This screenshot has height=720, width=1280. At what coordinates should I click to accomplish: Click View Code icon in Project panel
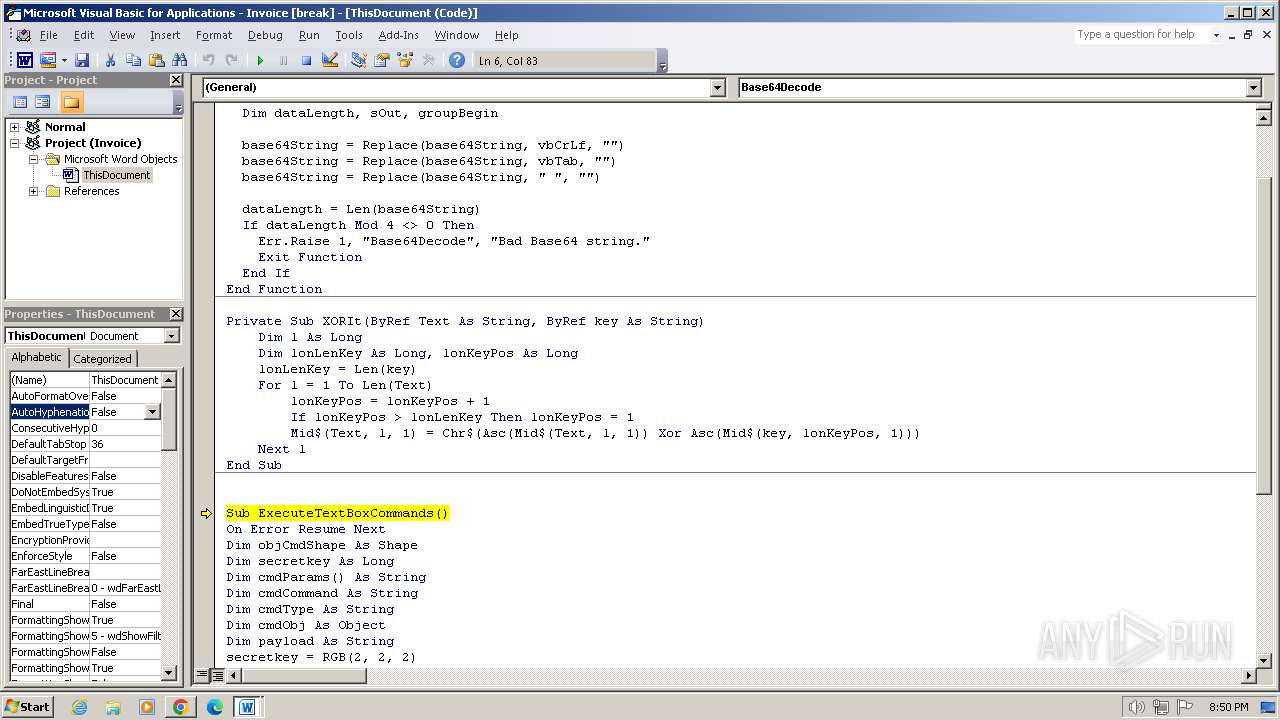[20, 102]
